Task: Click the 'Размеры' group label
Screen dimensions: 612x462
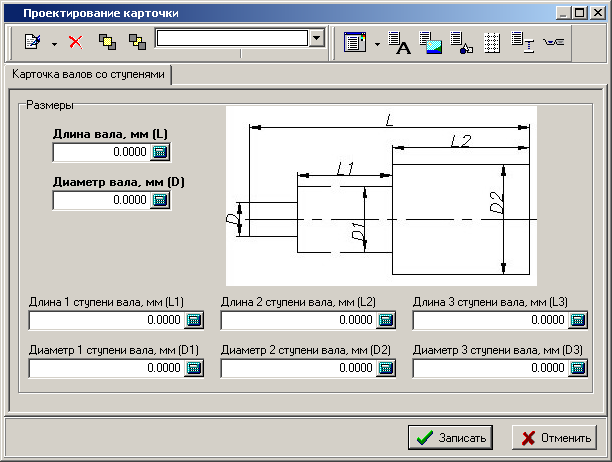Action: [50, 105]
